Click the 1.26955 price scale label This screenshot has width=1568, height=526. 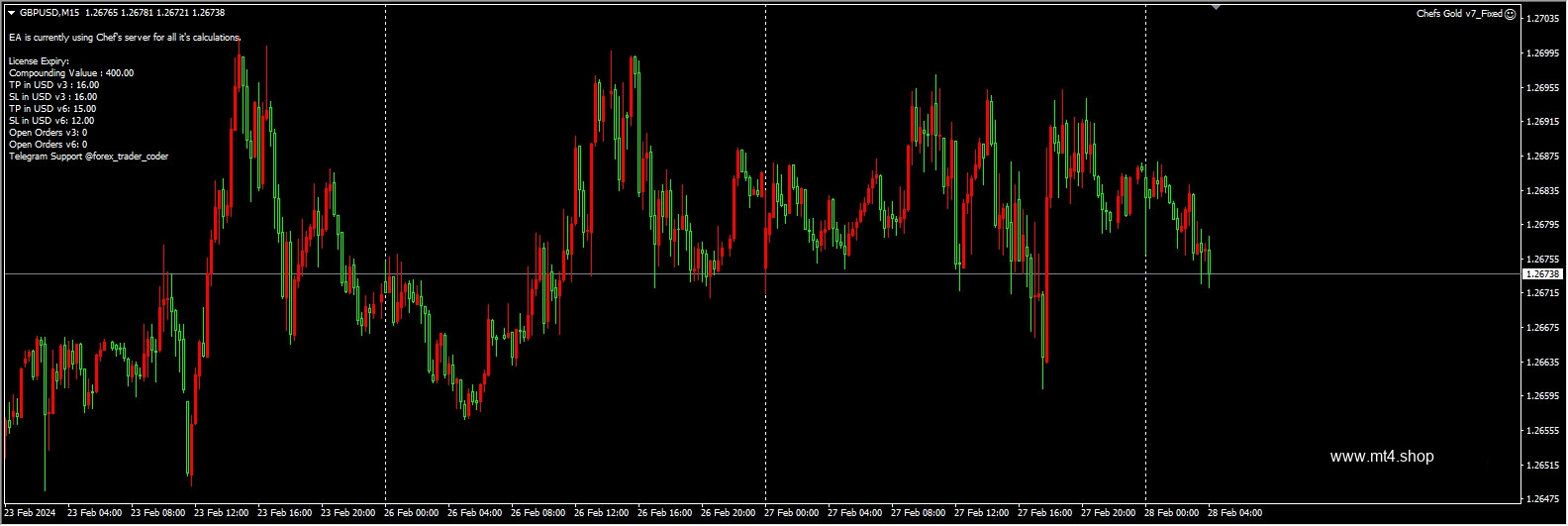click(x=1543, y=88)
